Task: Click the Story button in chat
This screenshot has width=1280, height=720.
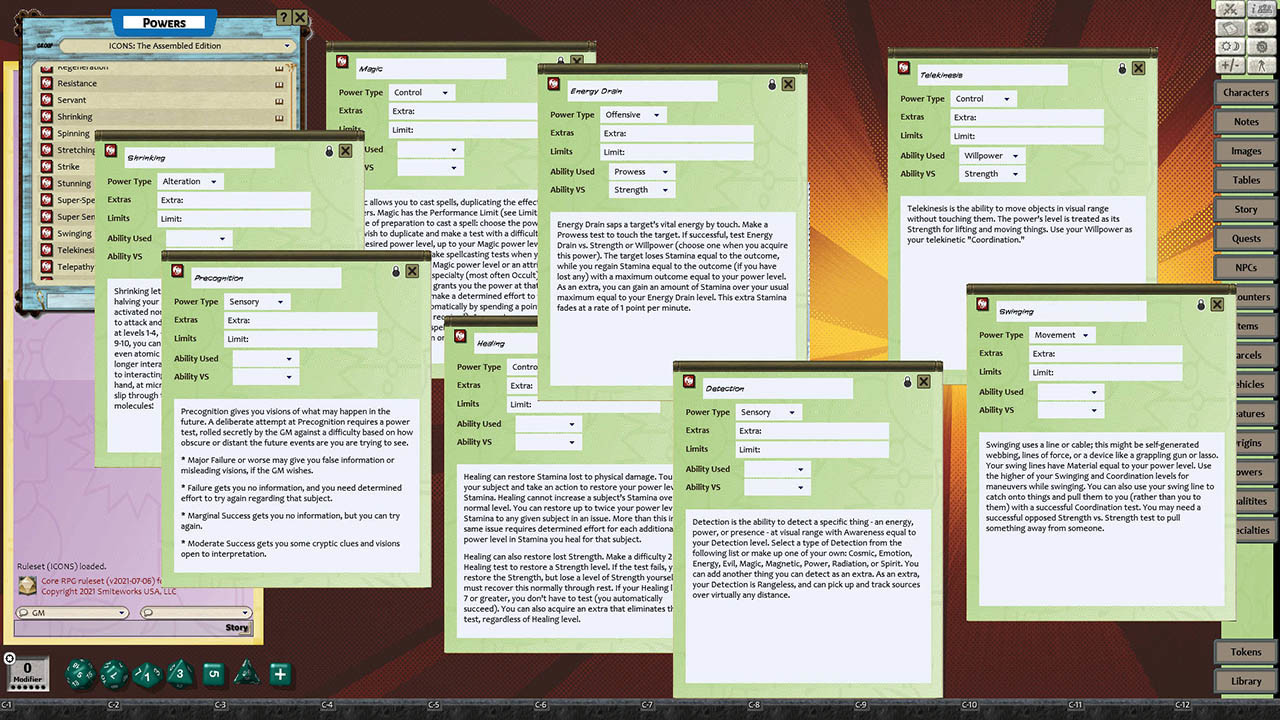Action: 236,628
